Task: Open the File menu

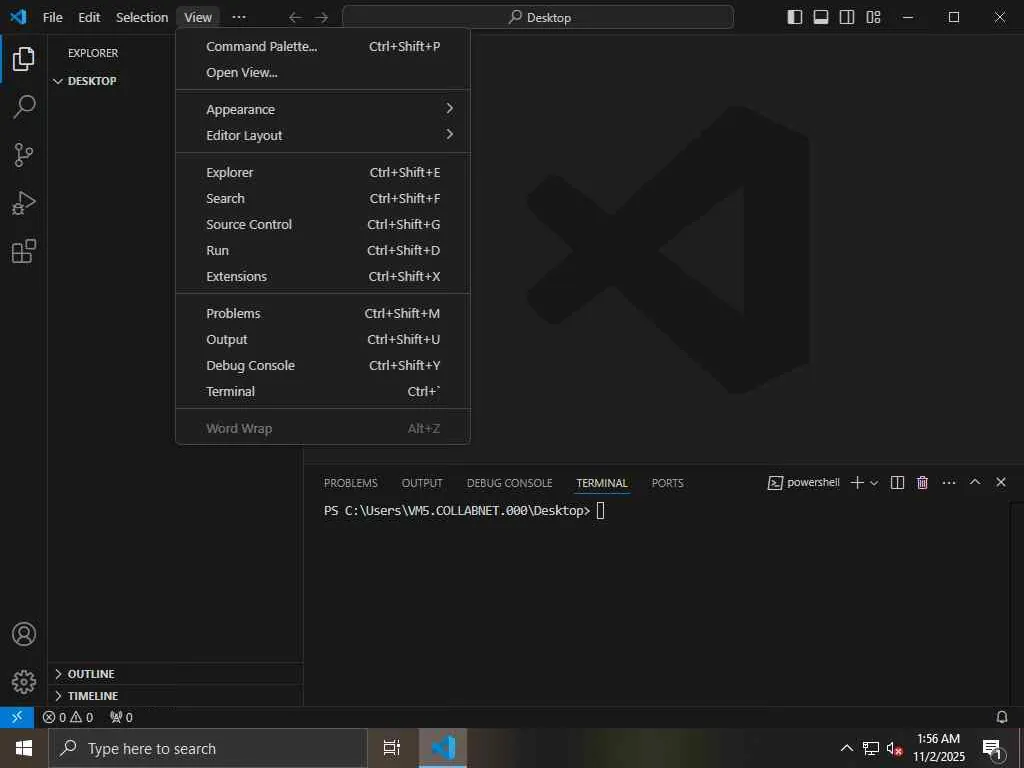Action: [x=52, y=18]
